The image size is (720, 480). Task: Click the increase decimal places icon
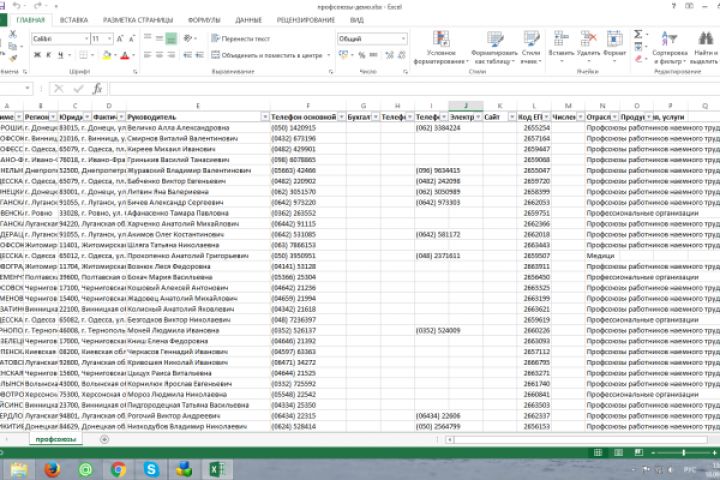pos(389,55)
